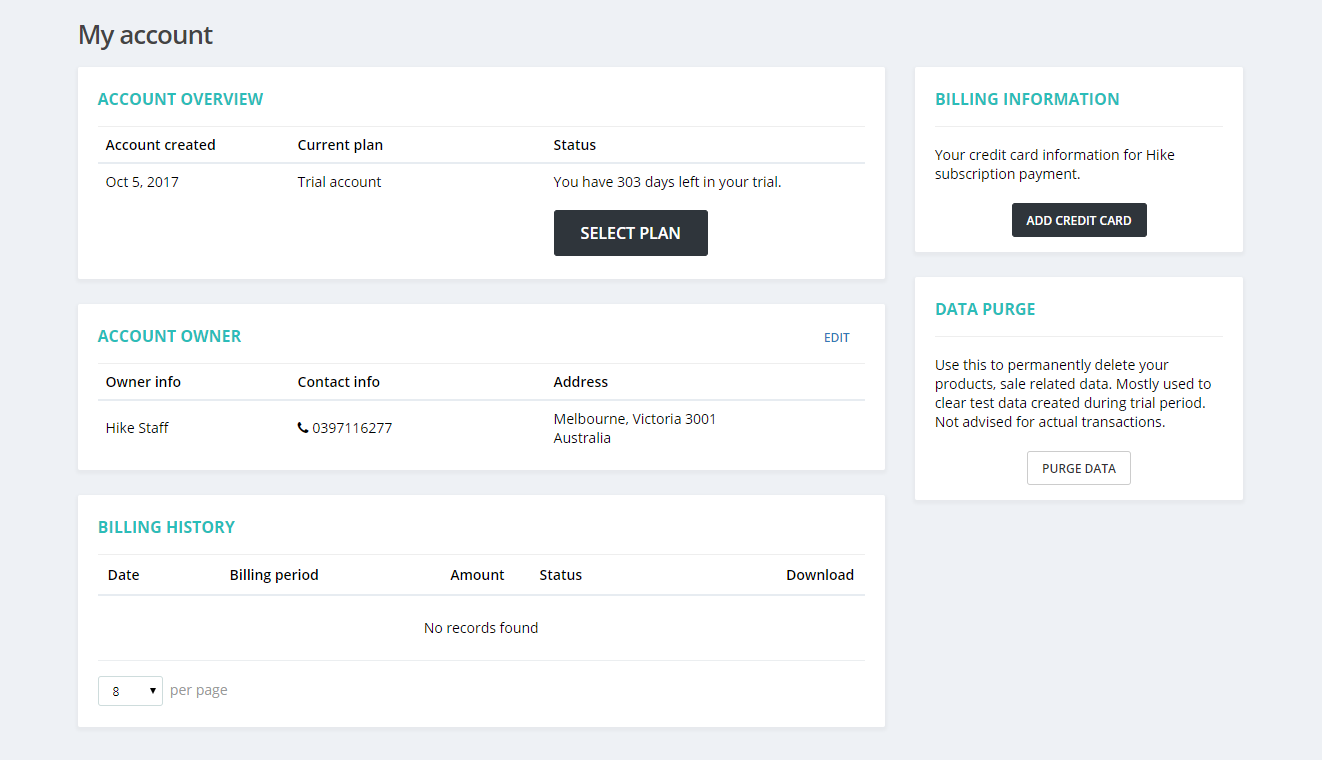Click the My account page title
The width and height of the screenshot is (1322, 760).
click(x=145, y=35)
